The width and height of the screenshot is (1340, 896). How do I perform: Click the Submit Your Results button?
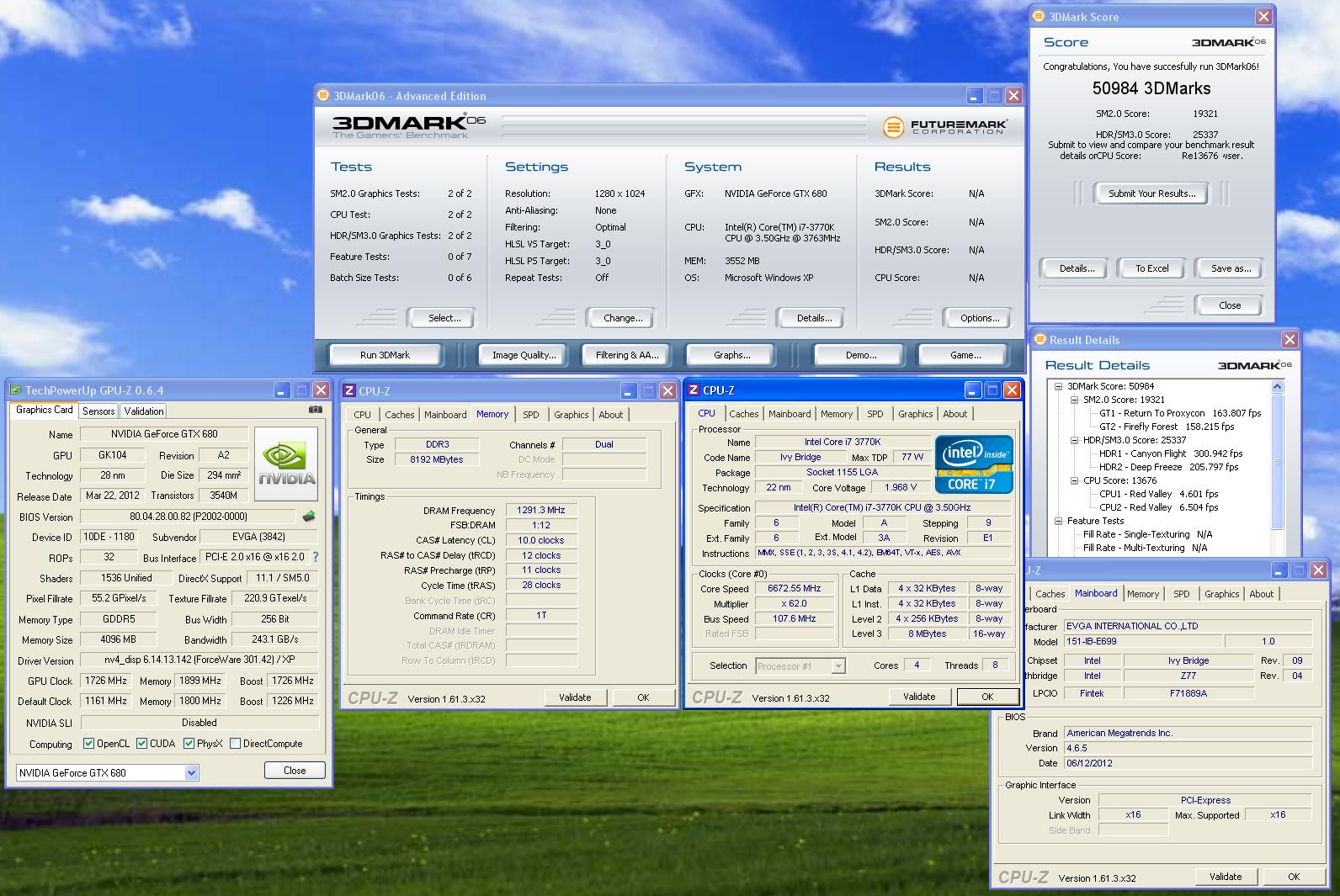[x=1151, y=194]
